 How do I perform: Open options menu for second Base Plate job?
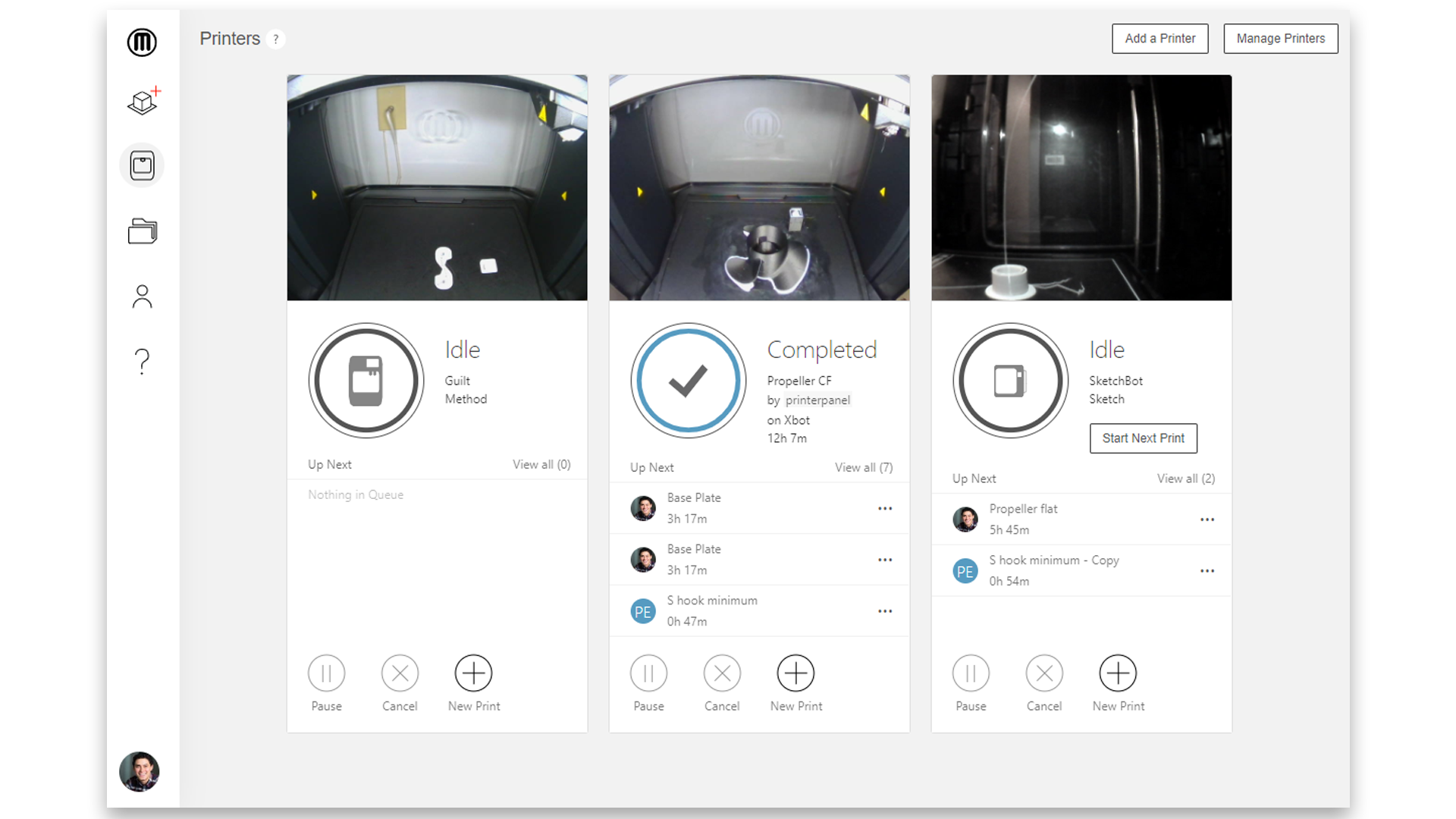[885, 560]
